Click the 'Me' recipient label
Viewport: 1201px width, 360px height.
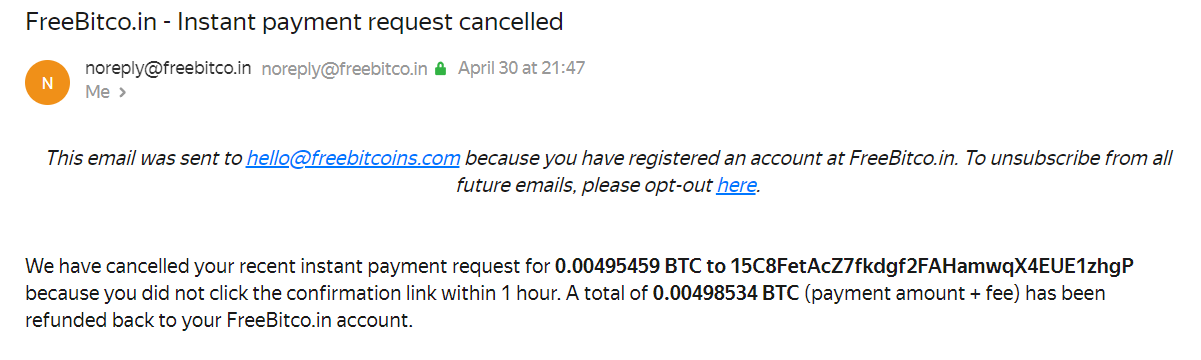tap(97, 92)
